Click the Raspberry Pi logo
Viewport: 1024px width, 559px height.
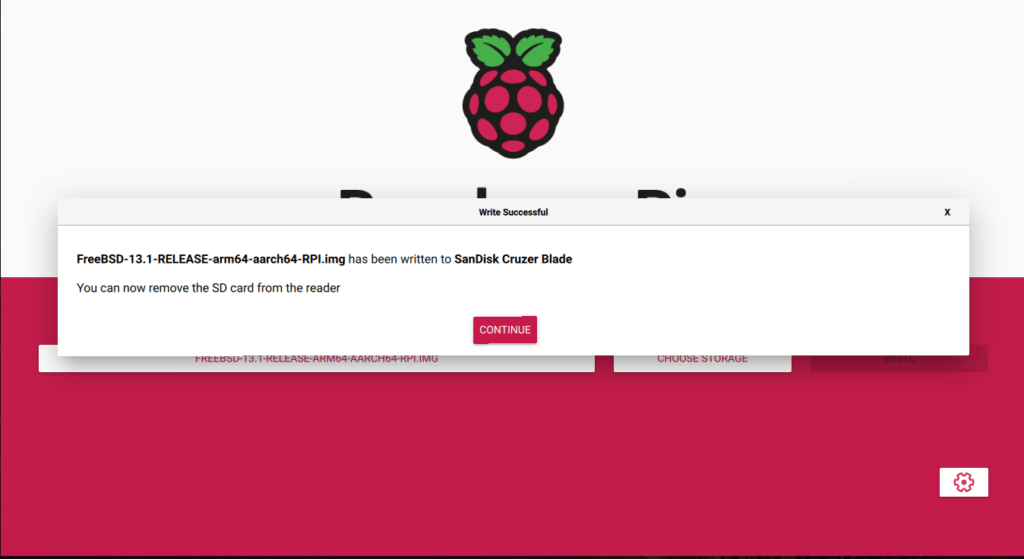tap(513, 93)
